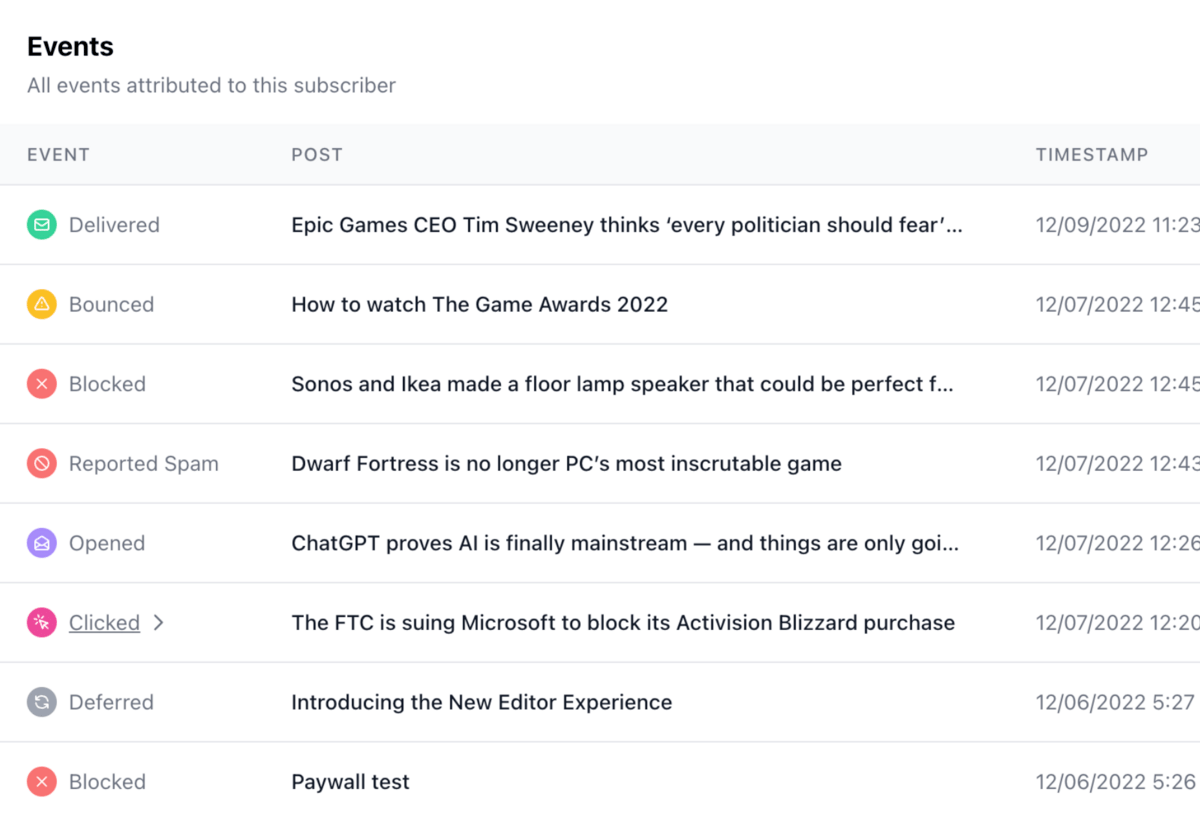The width and height of the screenshot is (1200, 815).
Task: Open the Paywall test post
Action: coord(350,782)
